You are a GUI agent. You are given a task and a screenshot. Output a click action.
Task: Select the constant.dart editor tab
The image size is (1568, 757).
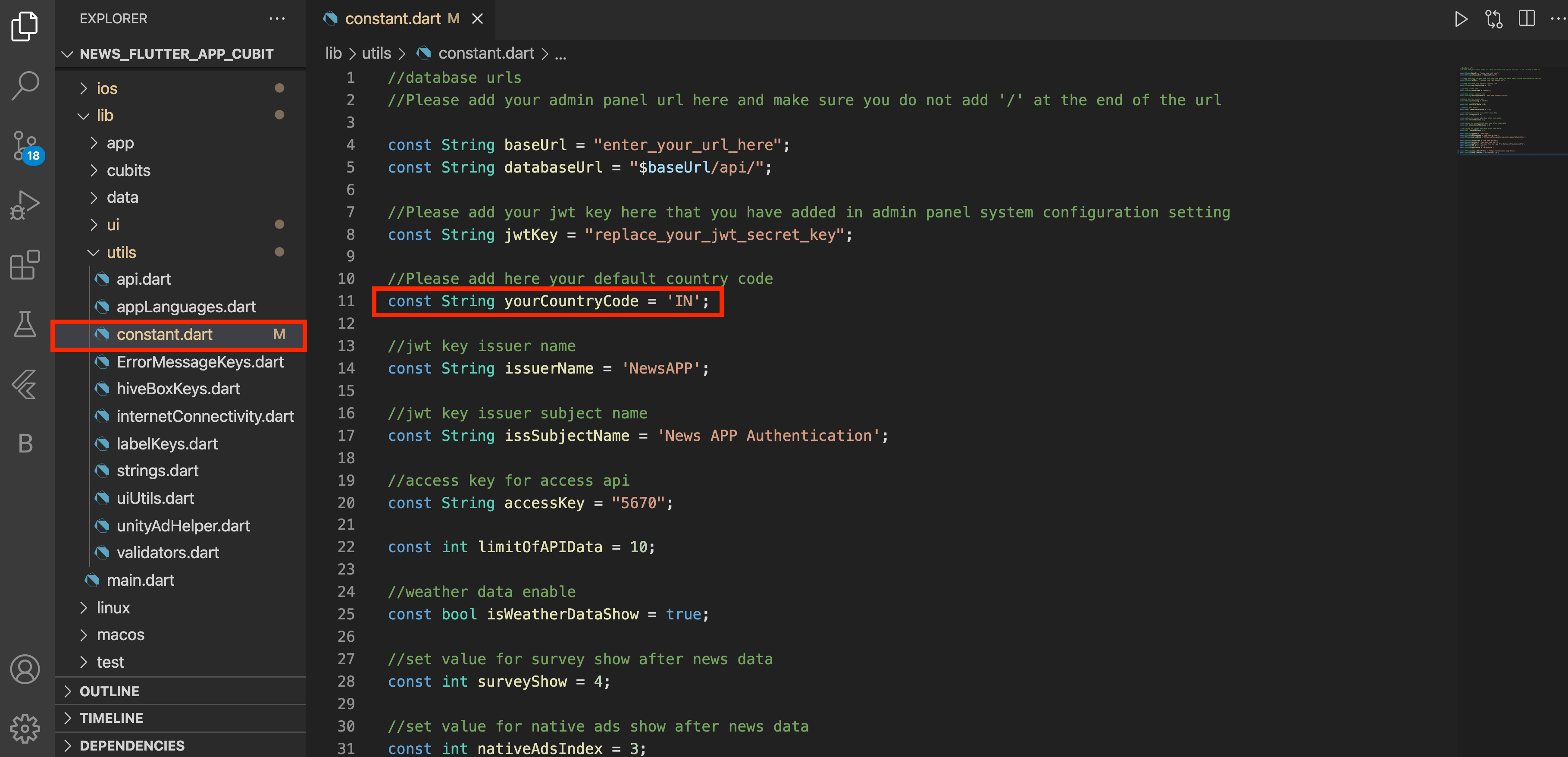[x=393, y=19]
